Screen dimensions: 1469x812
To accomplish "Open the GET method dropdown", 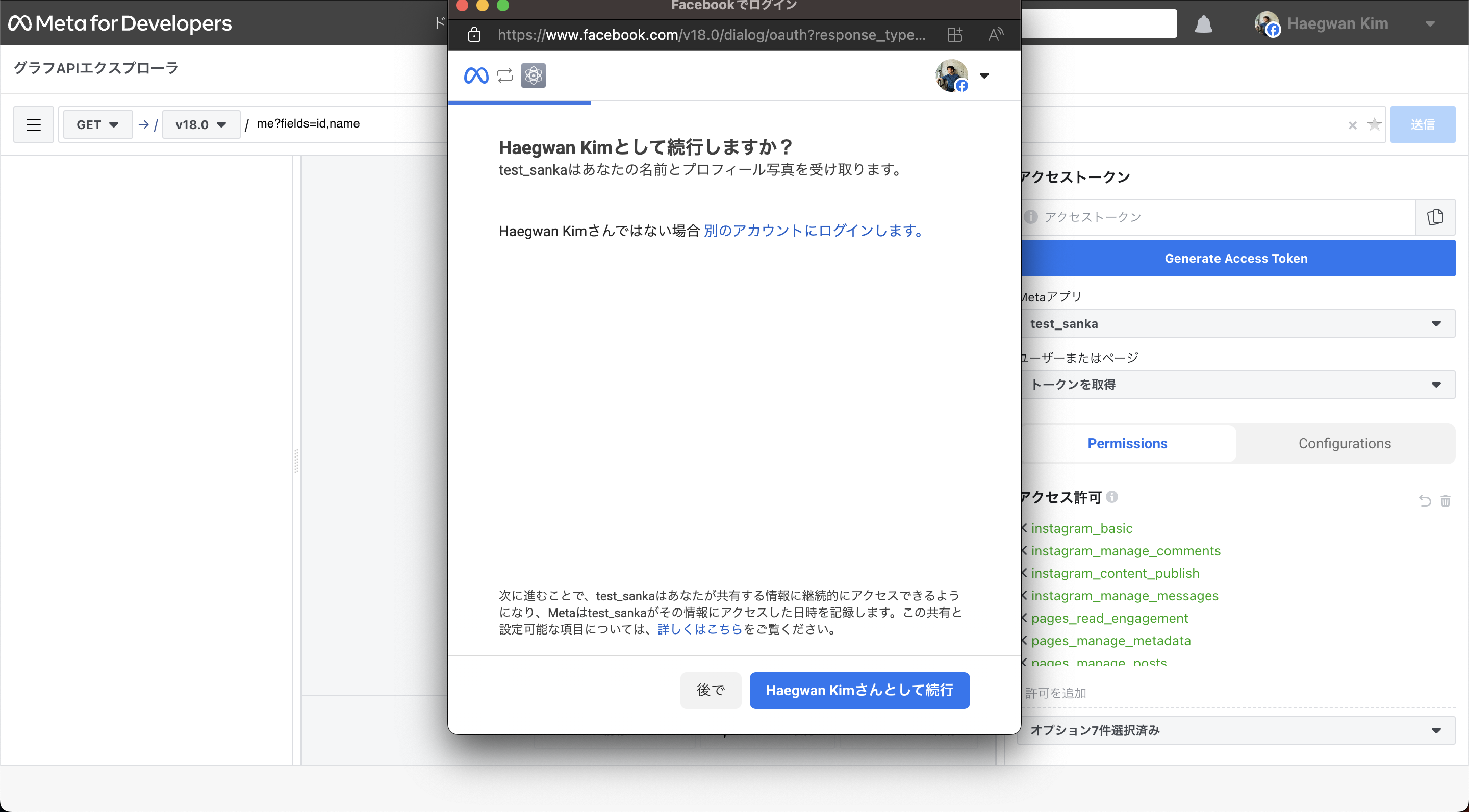I will pos(97,124).
